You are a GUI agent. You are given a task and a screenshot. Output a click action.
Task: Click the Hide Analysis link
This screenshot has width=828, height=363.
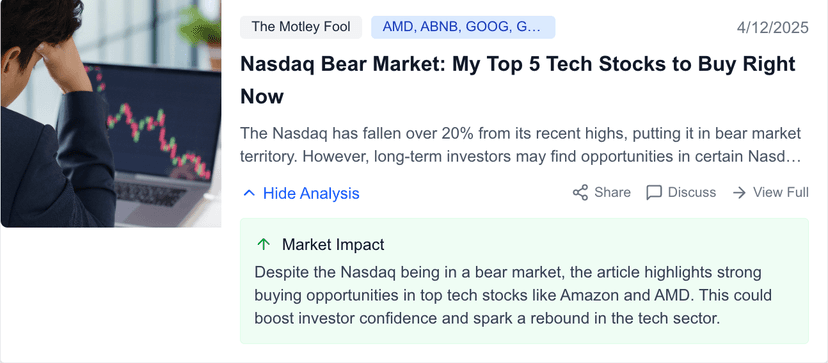pos(301,193)
